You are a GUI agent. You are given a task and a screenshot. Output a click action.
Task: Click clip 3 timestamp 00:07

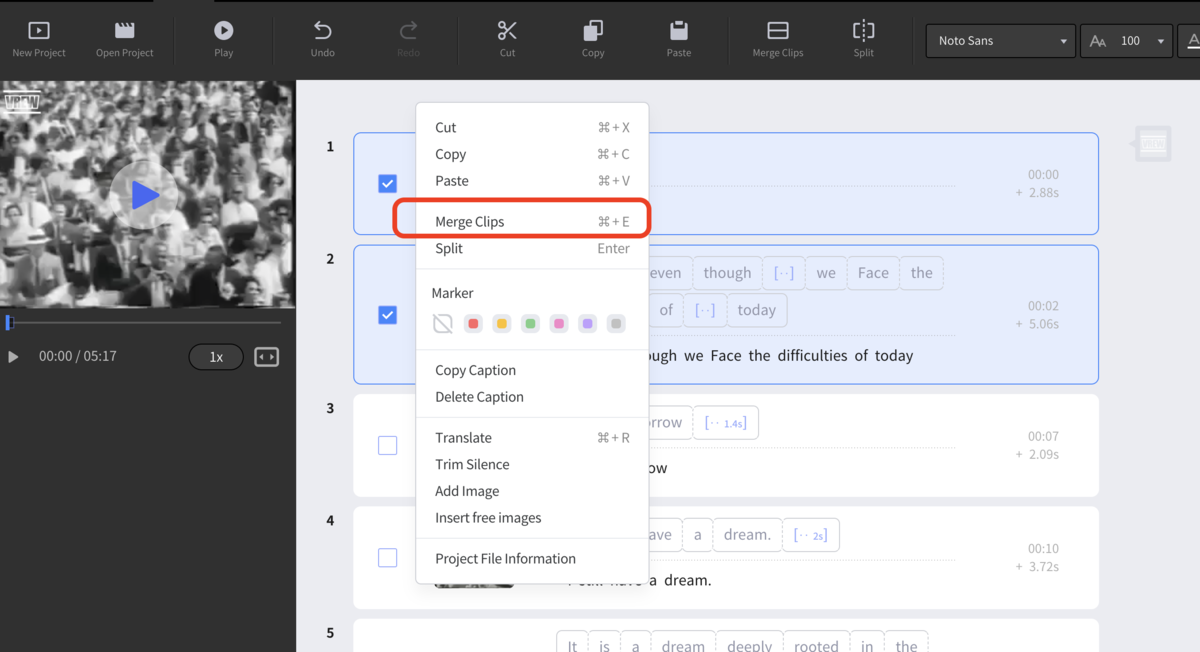tap(1043, 437)
